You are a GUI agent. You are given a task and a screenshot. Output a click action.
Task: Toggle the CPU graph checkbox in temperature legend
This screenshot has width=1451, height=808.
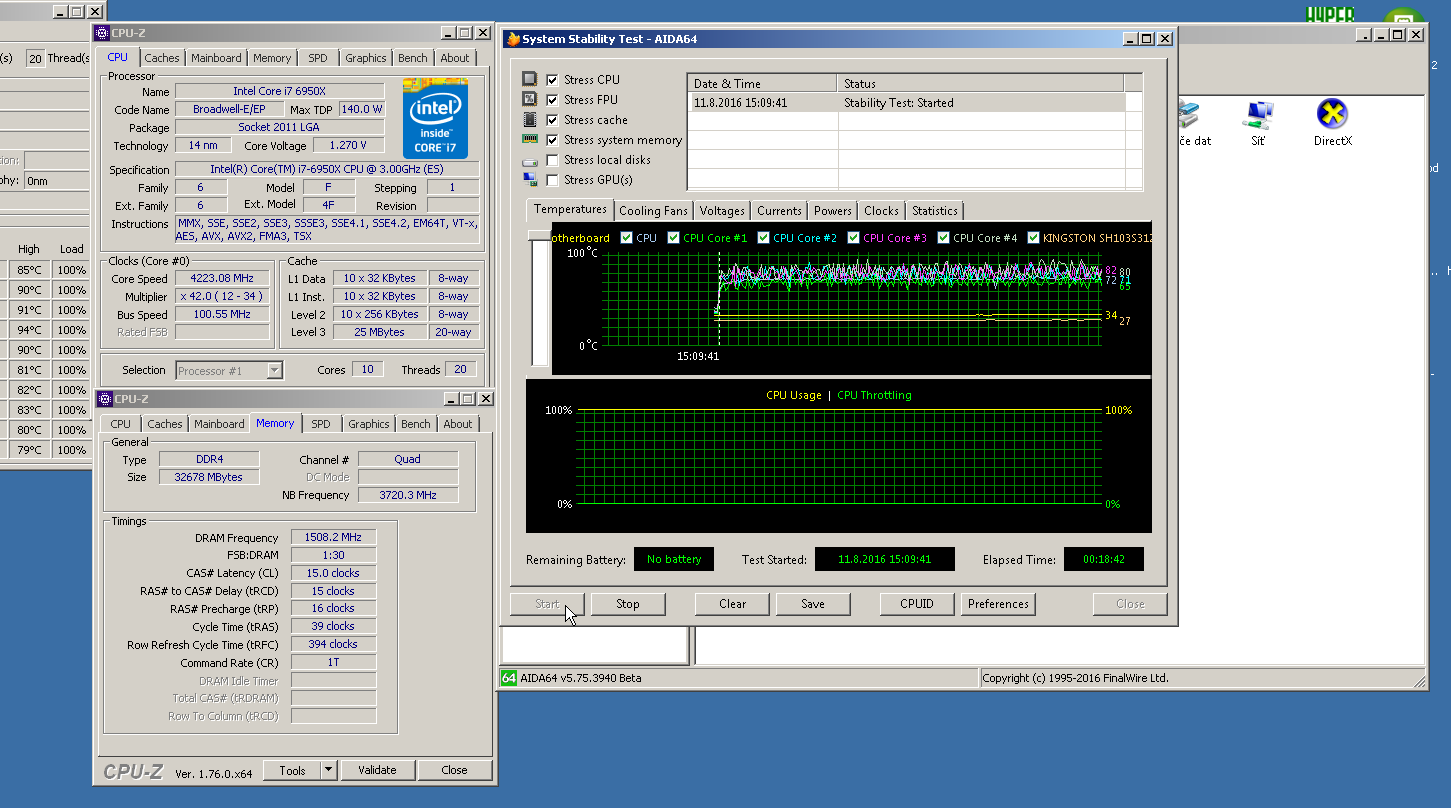coord(626,238)
